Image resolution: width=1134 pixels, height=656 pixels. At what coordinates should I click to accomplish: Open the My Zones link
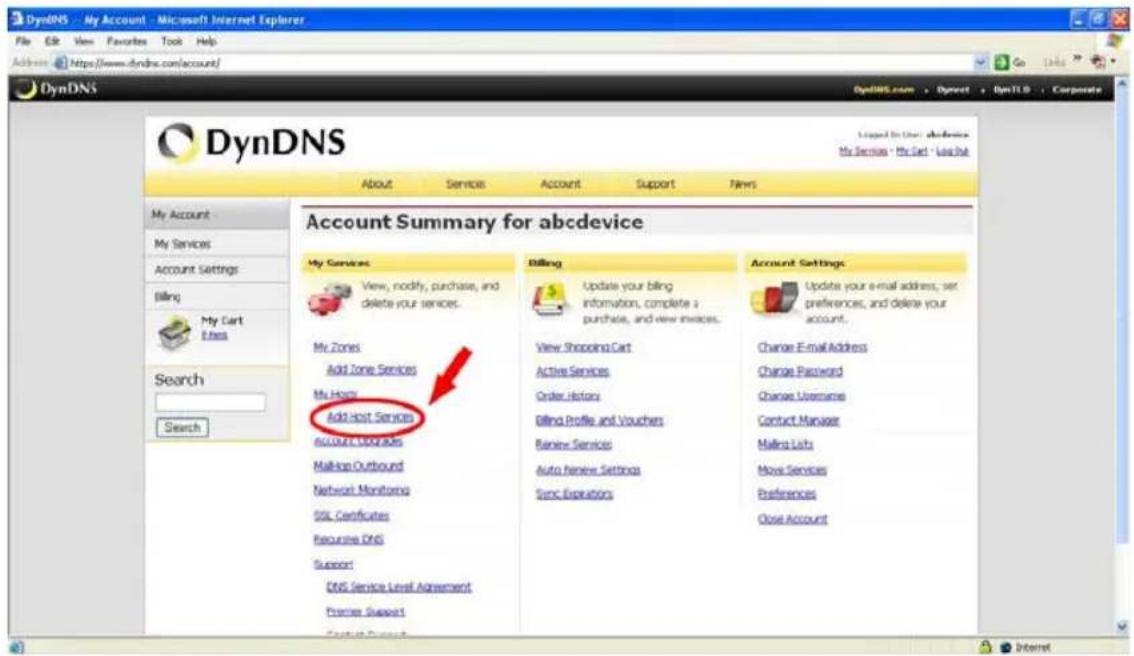pos(336,347)
